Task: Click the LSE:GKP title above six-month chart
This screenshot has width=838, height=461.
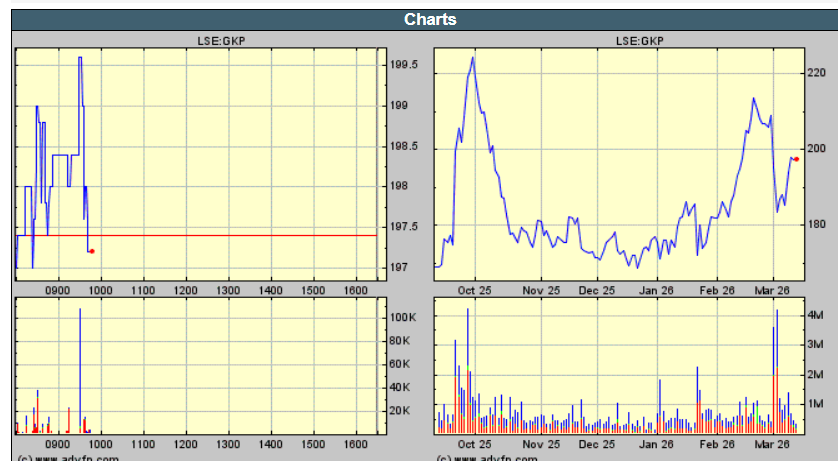Action: click(x=640, y=41)
